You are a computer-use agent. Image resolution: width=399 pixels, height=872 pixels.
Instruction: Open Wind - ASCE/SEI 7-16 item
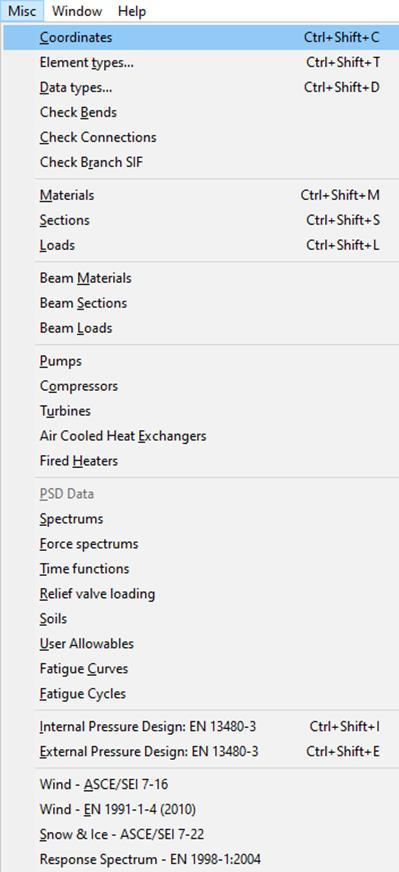(x=201, y=785)
